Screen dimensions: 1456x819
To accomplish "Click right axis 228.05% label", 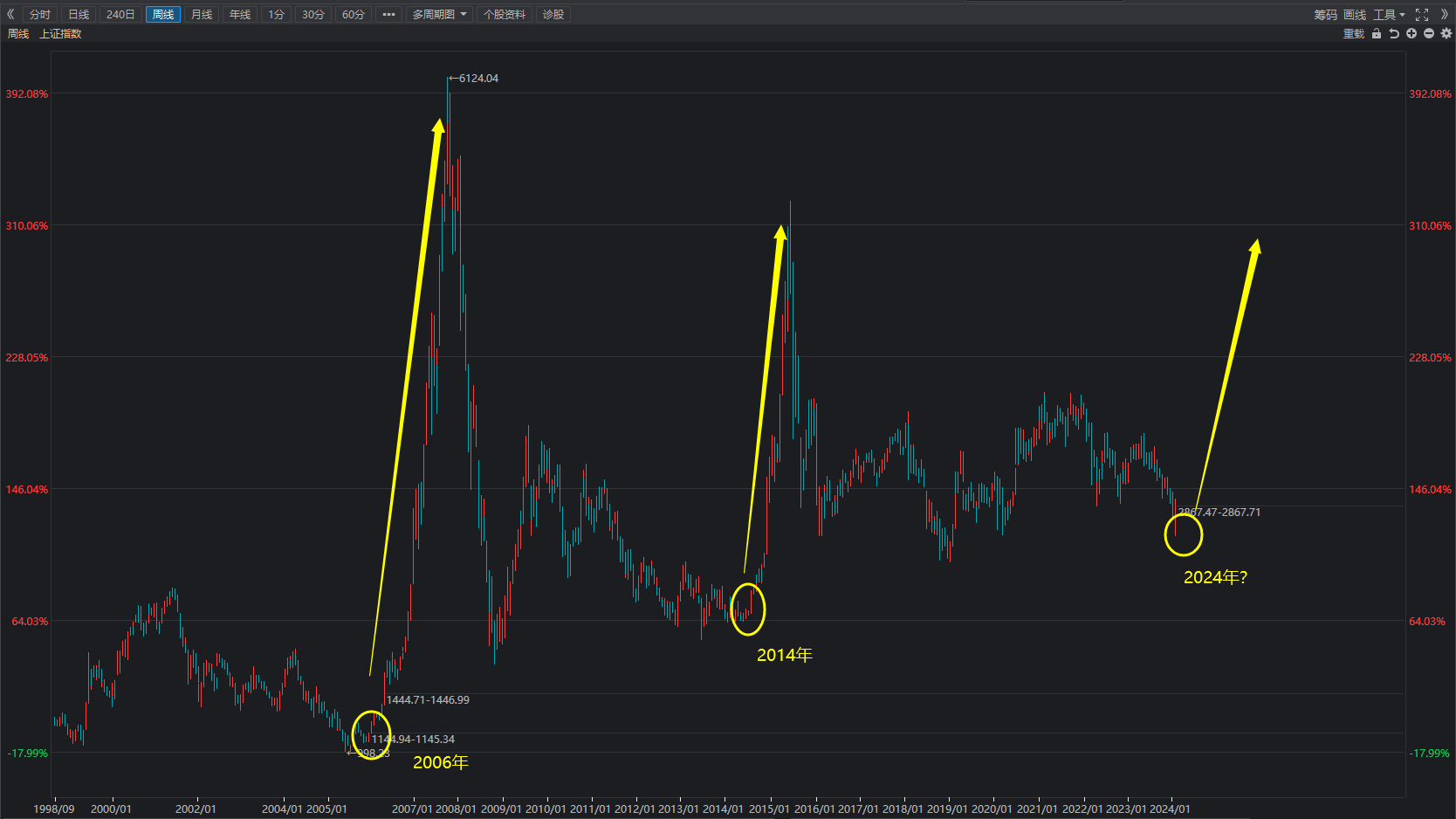I will [x=1430, y=358].
